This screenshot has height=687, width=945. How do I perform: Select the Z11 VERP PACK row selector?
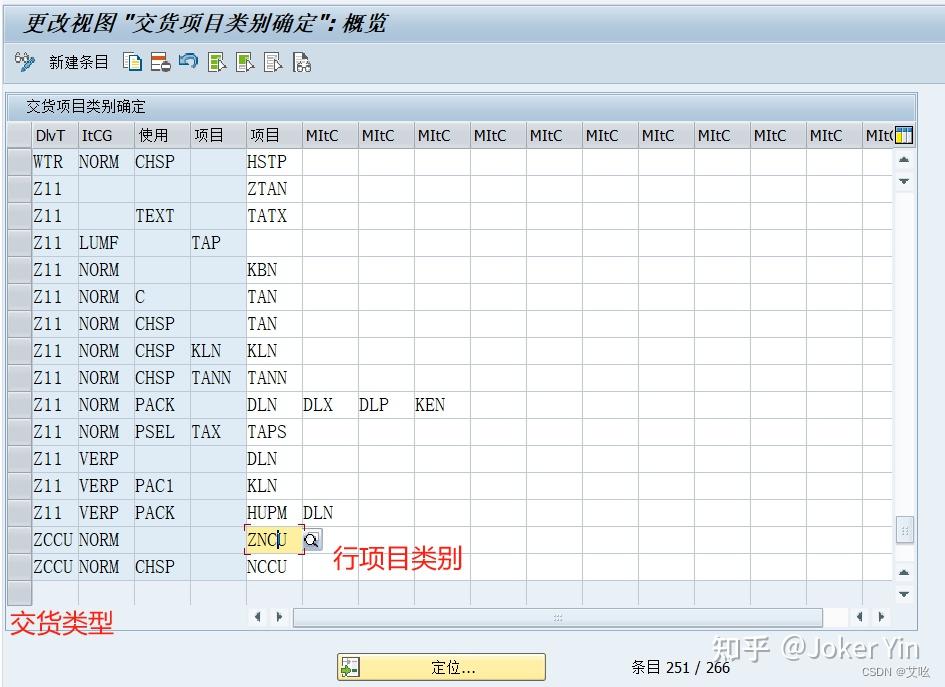point(19,513)
